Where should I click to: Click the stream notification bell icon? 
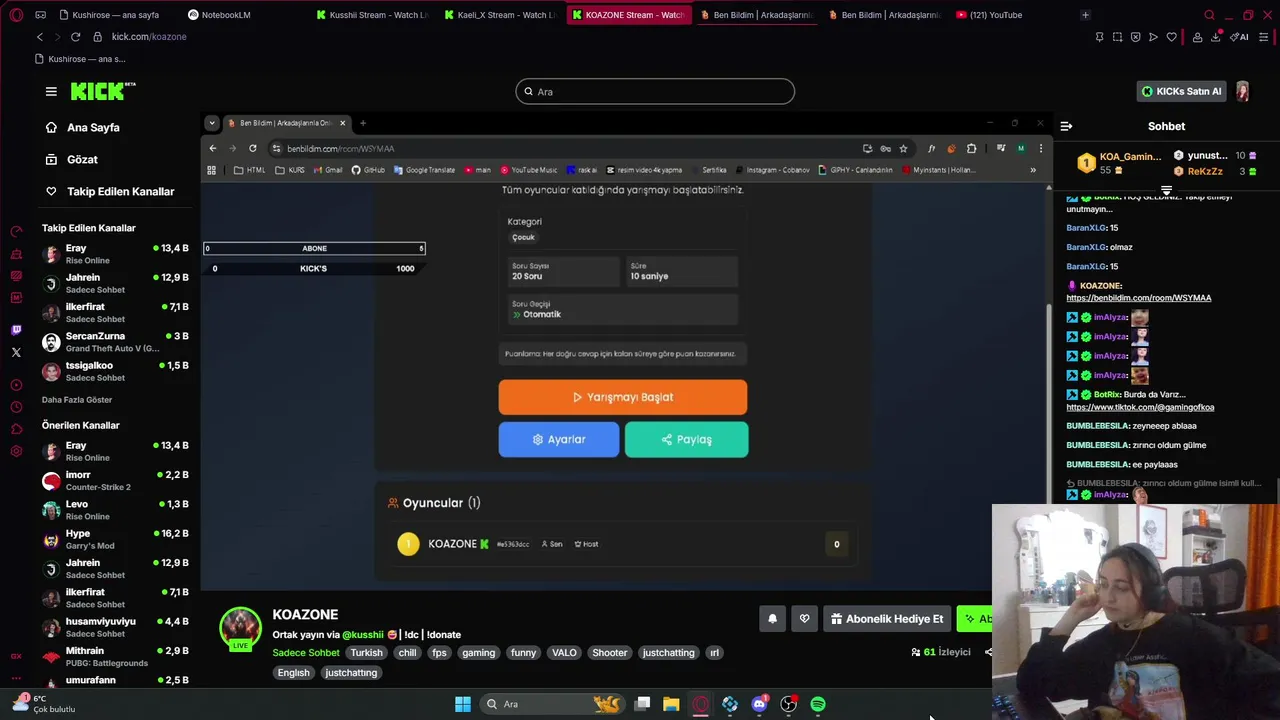(772, 619)
